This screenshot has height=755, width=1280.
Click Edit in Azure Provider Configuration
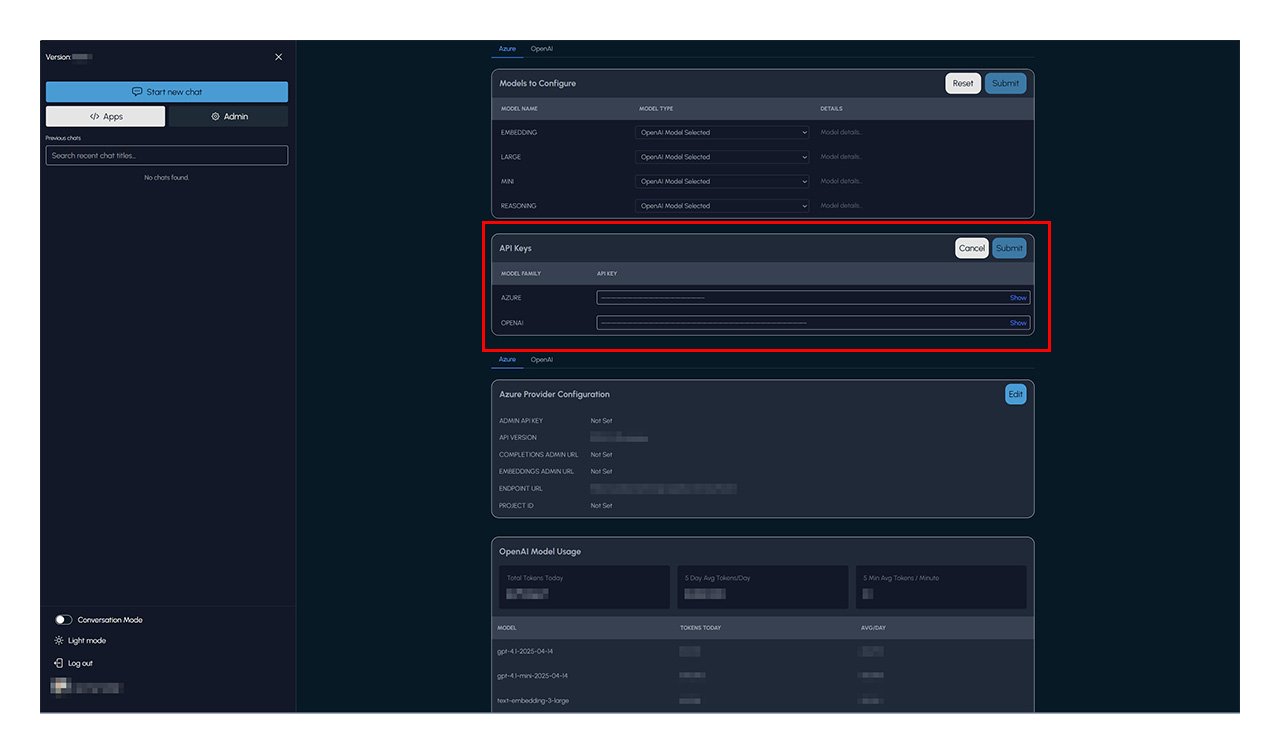pyautogui.click(x=1015, y=394)
